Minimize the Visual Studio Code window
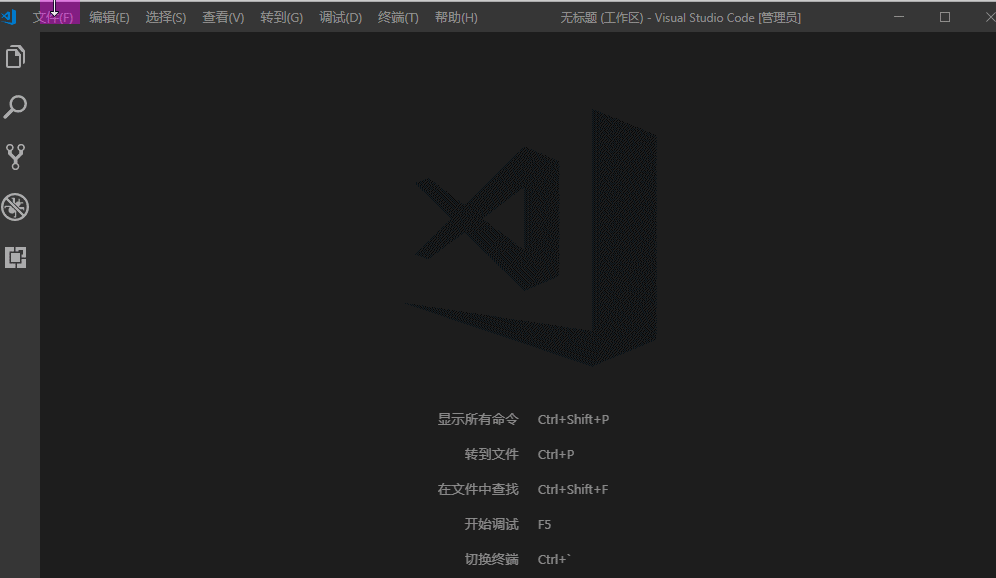The height and width of the screenshot is (578, 996). tap(899, 17)
